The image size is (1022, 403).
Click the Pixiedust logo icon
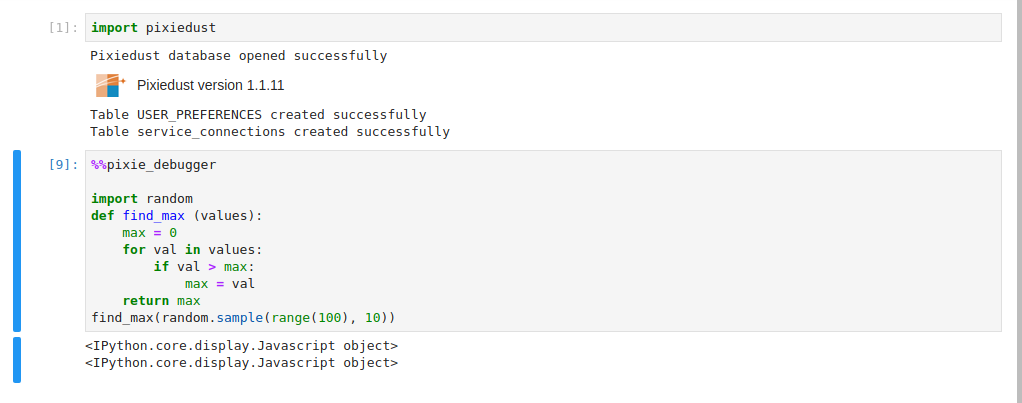108,85
